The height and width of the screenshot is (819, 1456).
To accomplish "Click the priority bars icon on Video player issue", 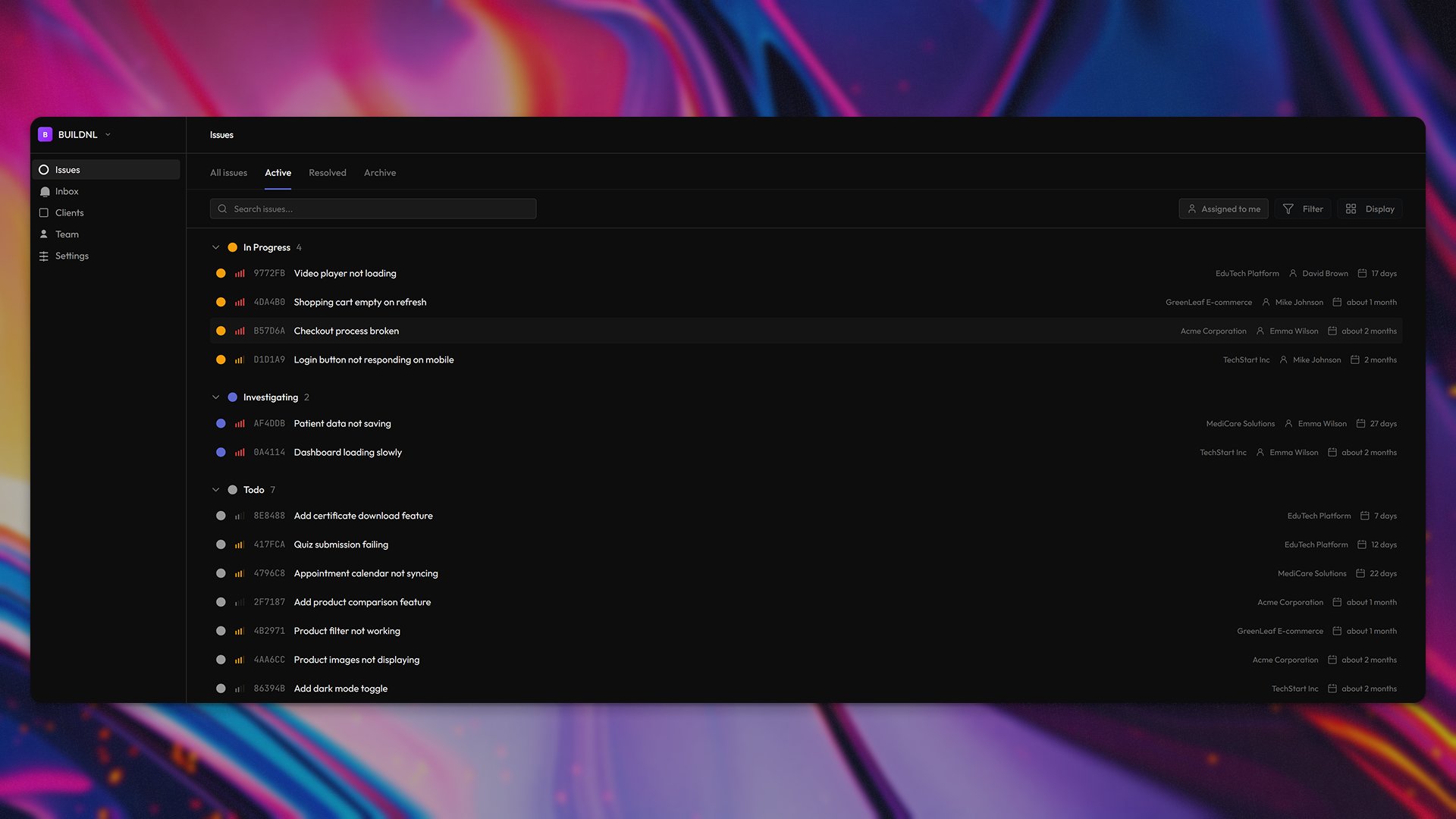I will [x=238, y=273].
